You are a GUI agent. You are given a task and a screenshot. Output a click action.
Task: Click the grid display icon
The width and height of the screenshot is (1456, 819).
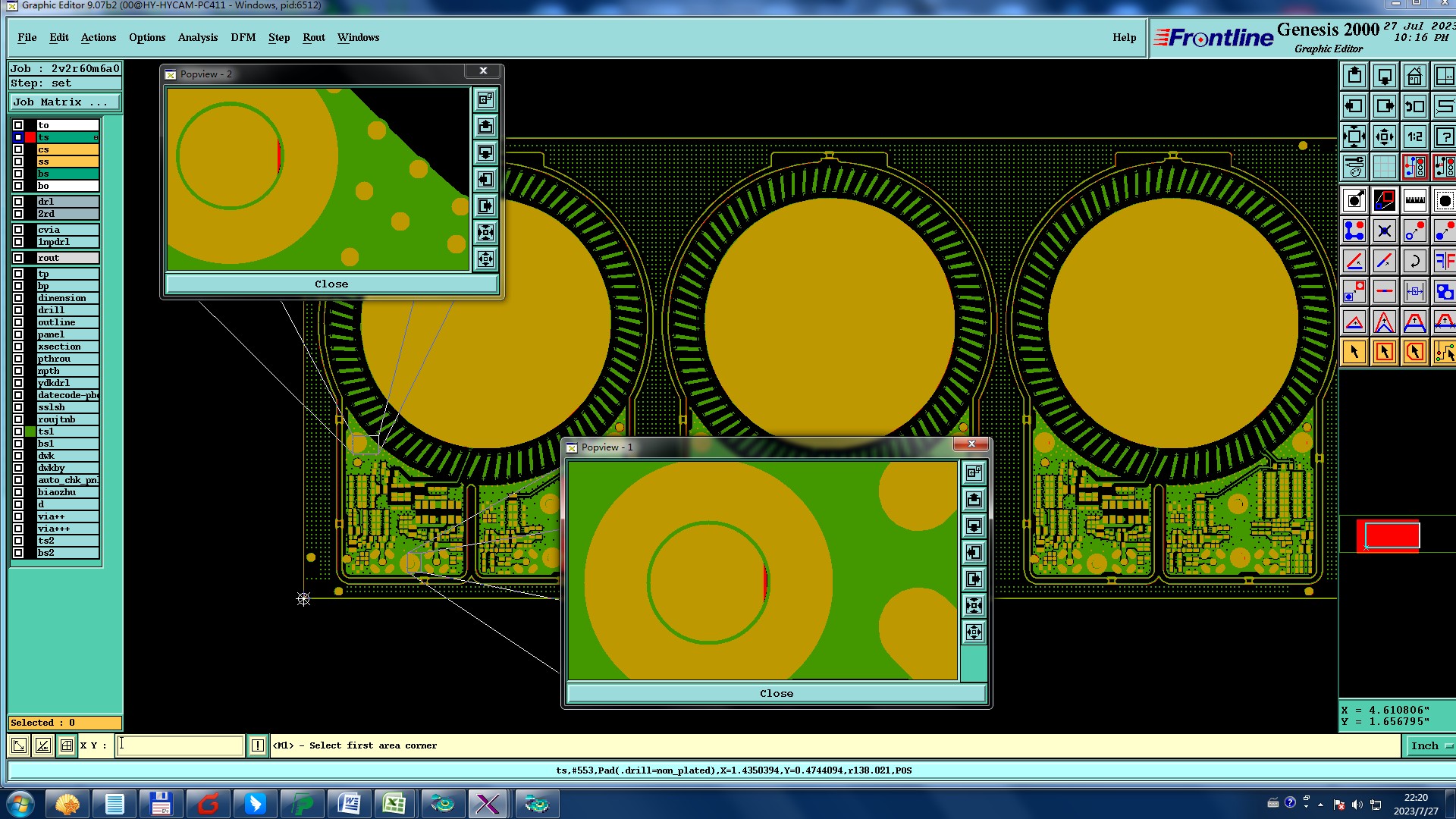1384,167
